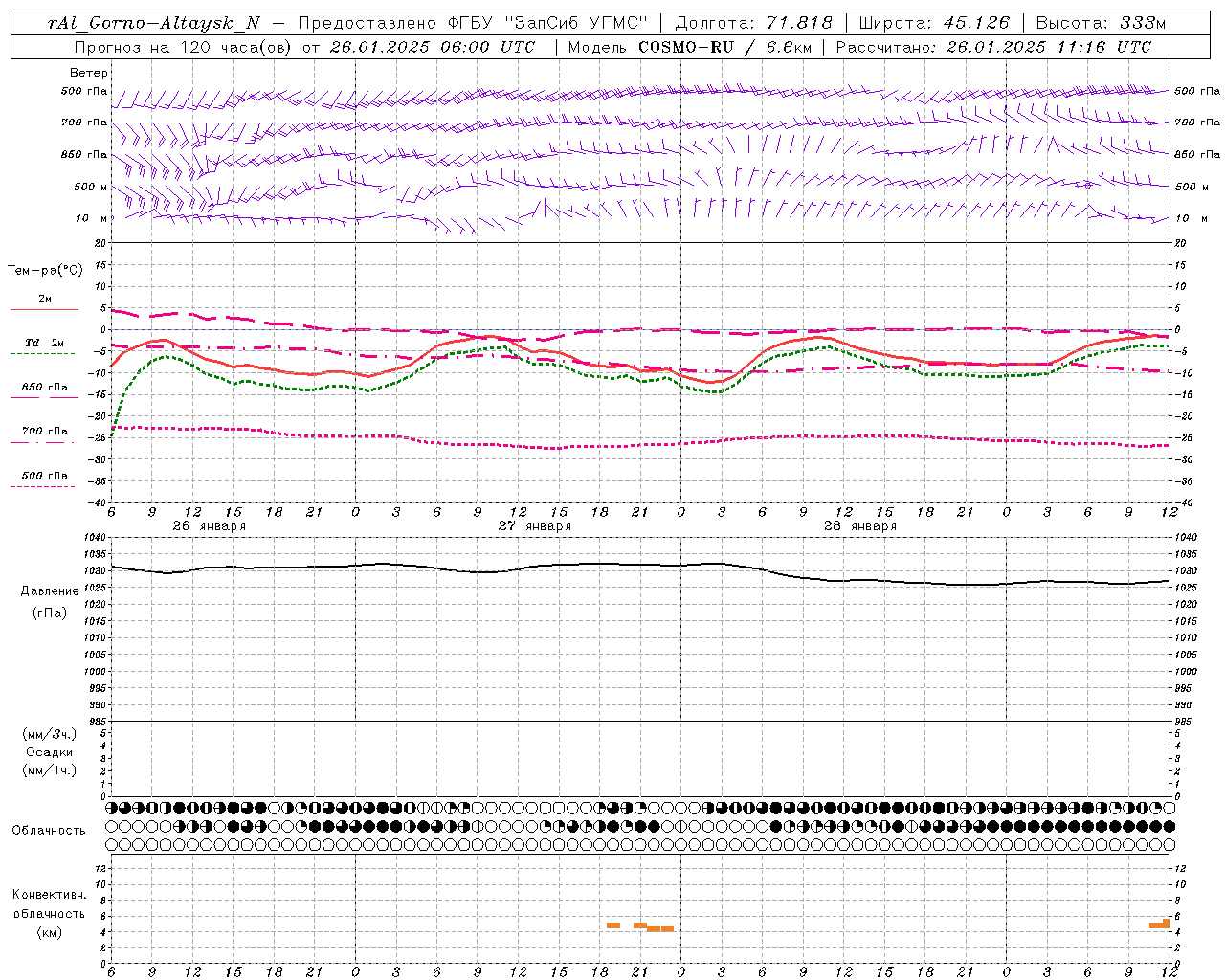This screenshot has width=1225, height=980.
Task: Click the Рассчитано: 26.01.2025 11:16 UTC timestamp
Action: coord(993,47)
